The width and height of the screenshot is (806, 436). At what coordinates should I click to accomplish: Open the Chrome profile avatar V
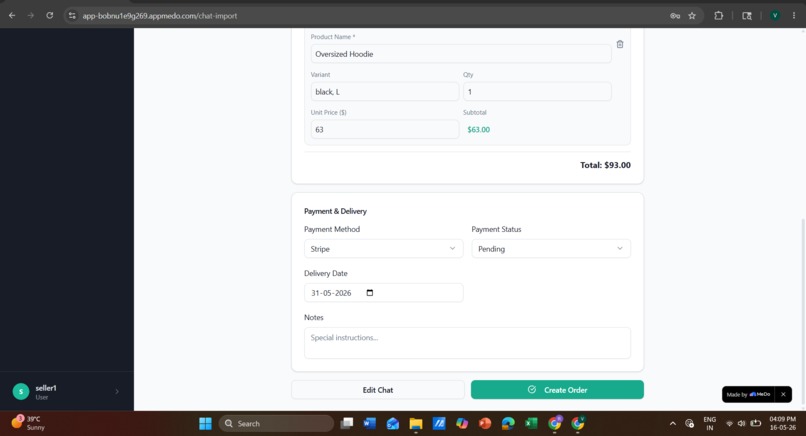point(775,15)
